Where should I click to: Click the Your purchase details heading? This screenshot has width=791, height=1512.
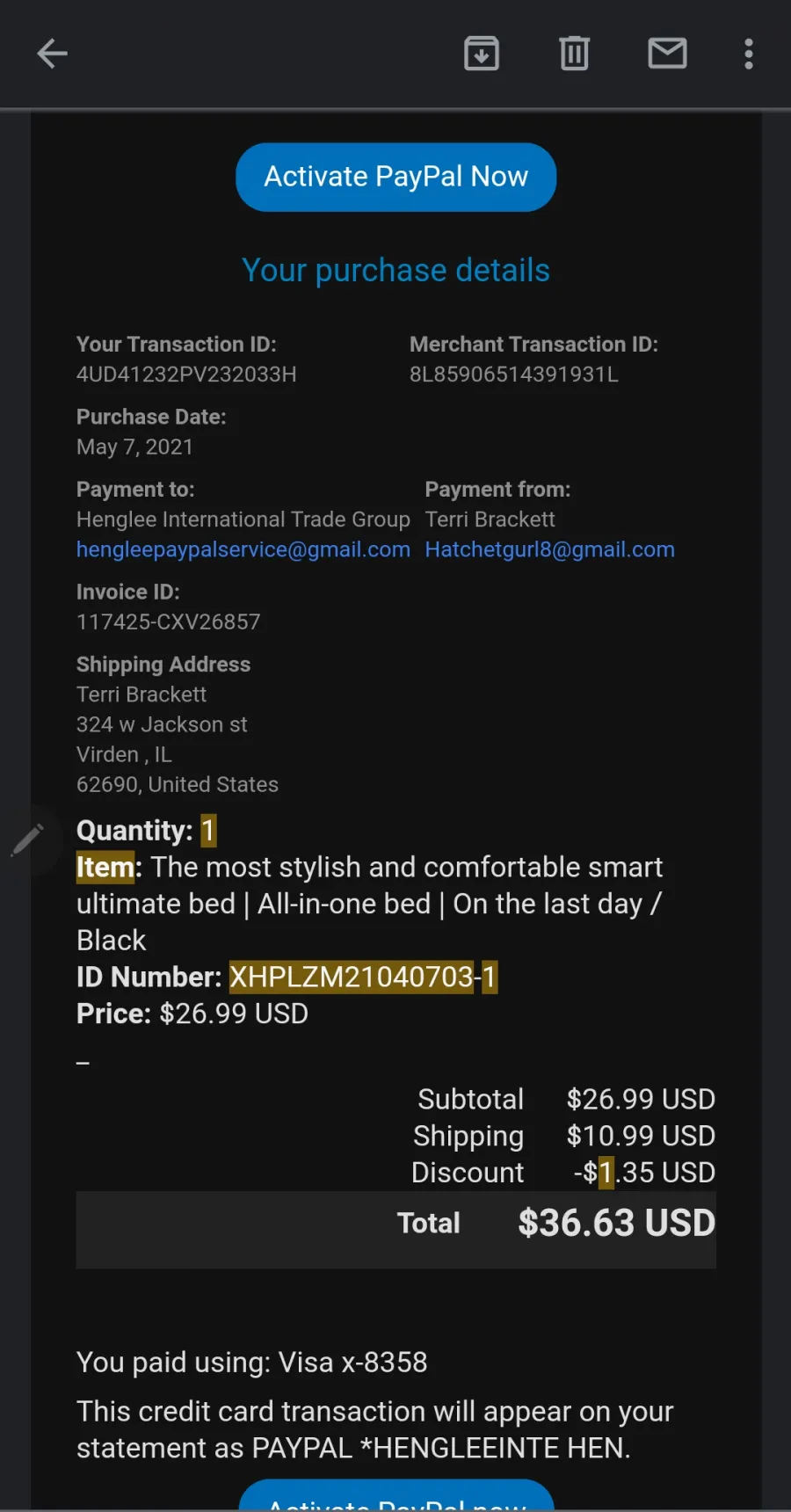(395, 270)
